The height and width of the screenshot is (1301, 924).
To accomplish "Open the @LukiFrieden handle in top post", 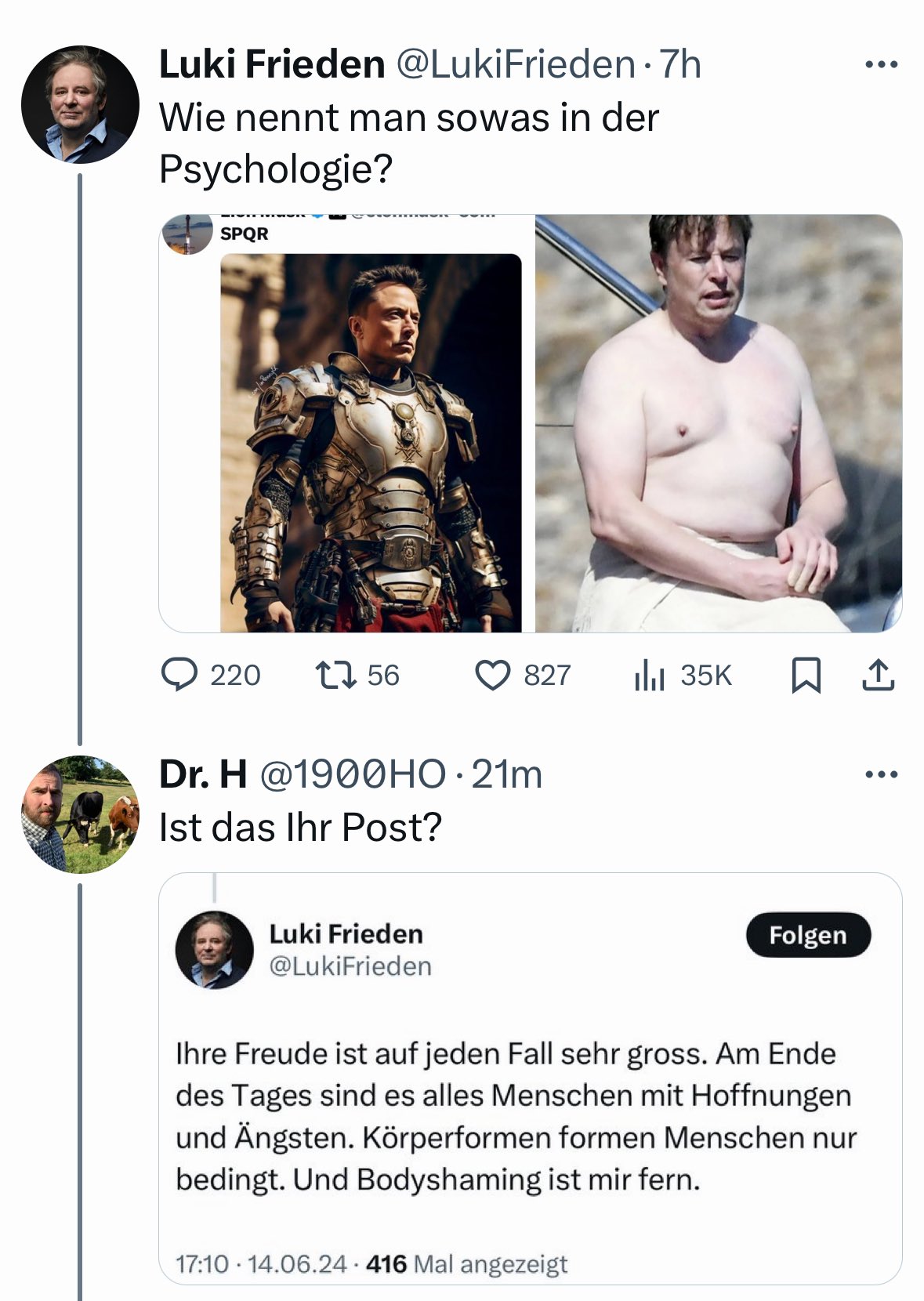I will tap(515, 64).
